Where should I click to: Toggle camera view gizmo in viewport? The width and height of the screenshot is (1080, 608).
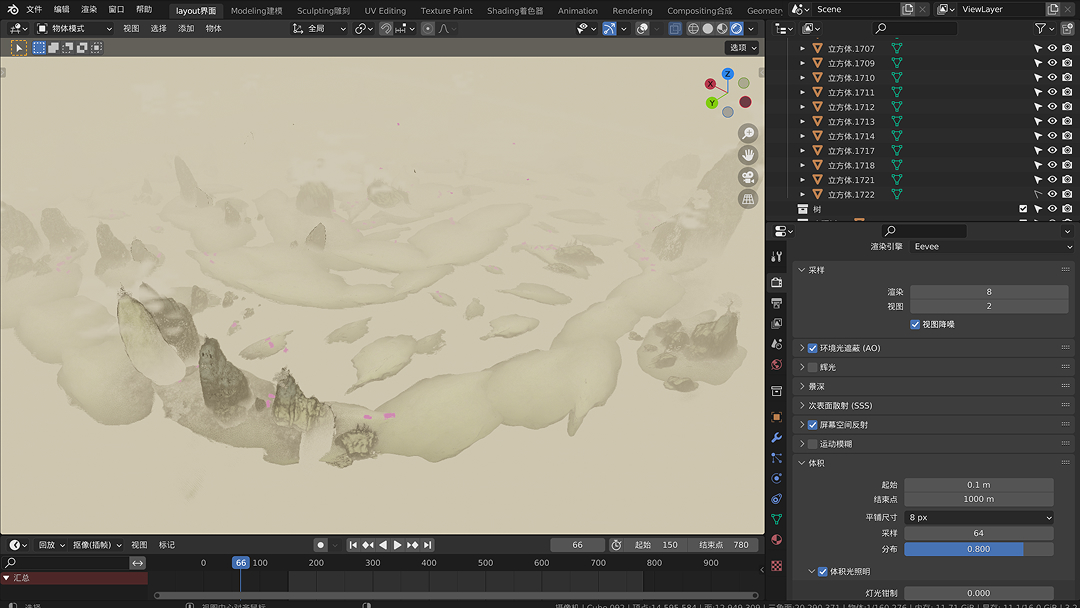click(x=748, y=177)
